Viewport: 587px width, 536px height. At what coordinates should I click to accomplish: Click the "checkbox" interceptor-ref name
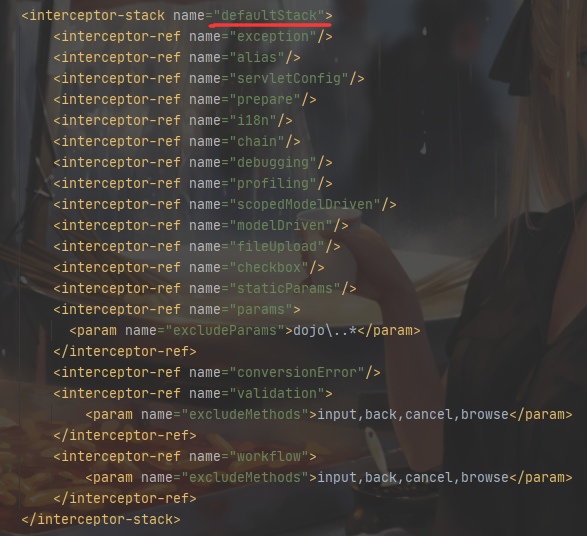269,267
